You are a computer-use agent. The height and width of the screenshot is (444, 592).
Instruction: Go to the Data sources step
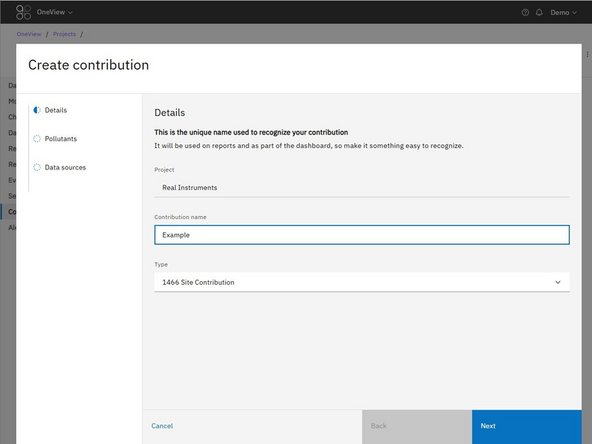tap(65, 167)
